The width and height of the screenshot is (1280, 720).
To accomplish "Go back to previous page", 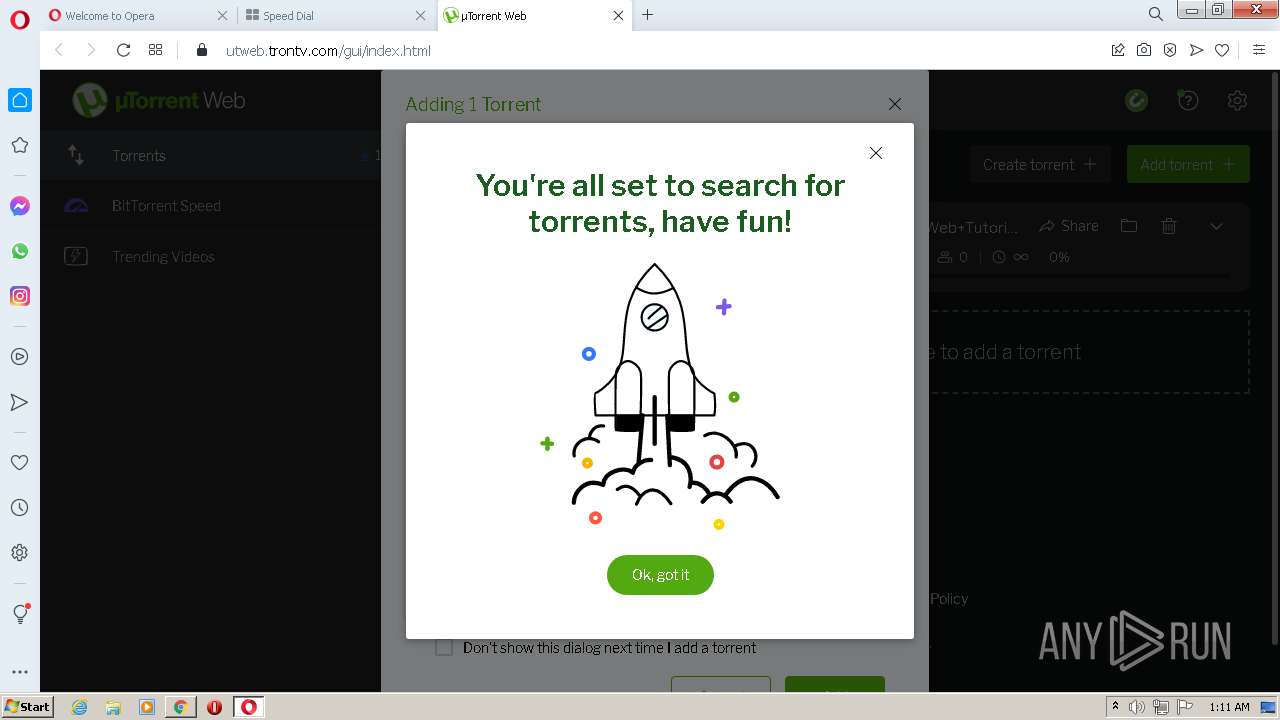I will 59,50.
